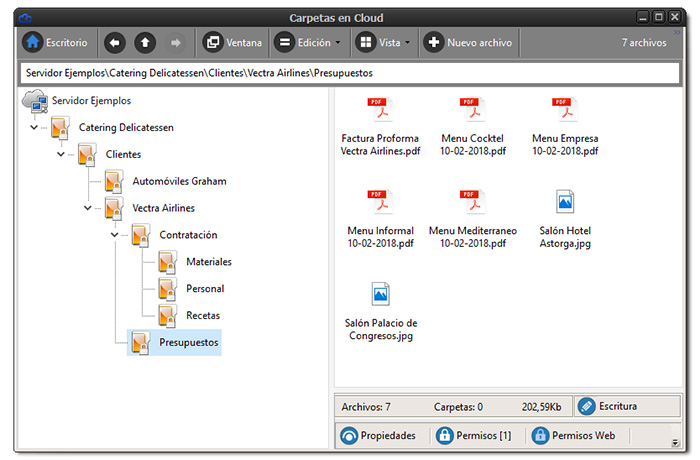Select the Personal folder icon
The image size is (700, 460).
[167, 289]
